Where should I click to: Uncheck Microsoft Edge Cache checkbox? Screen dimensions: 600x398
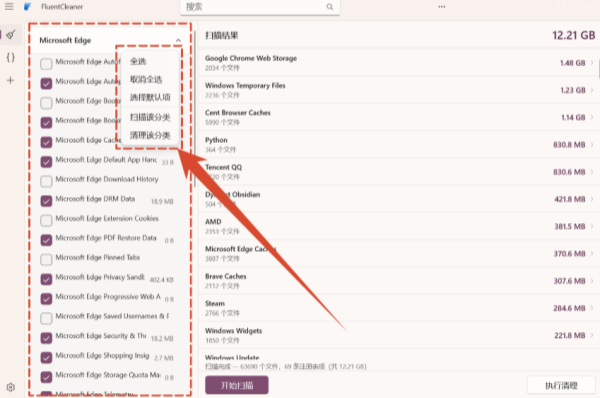pyautogui.click(x=46, y=142)
